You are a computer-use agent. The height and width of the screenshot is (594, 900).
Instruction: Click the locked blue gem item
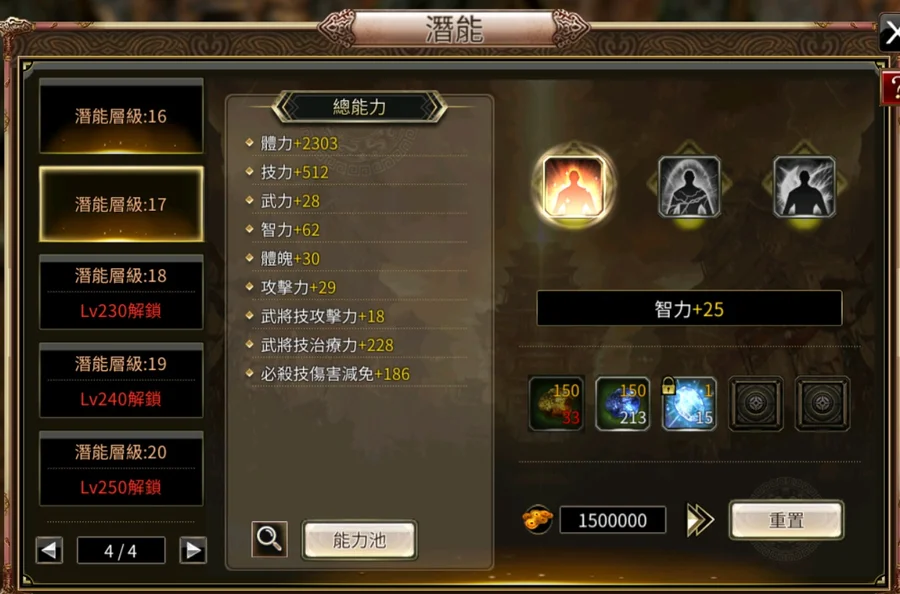689,403
